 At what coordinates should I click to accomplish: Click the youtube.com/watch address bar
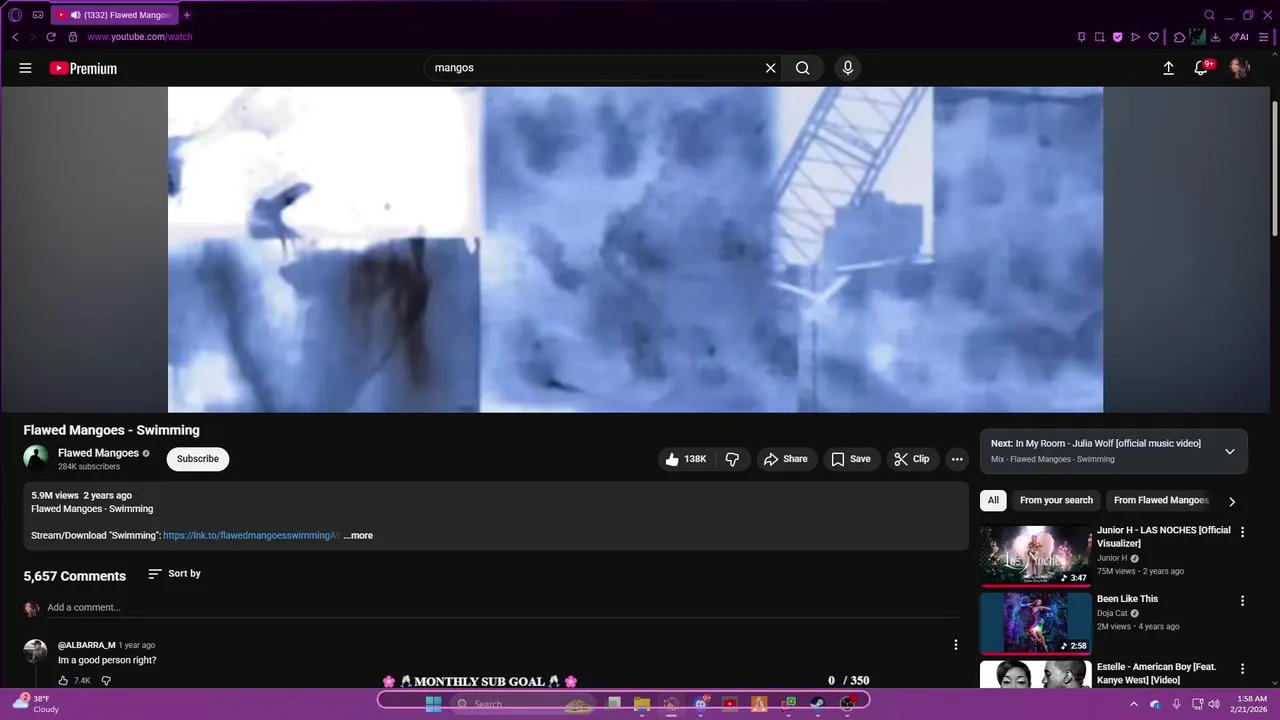coord(140,37)
